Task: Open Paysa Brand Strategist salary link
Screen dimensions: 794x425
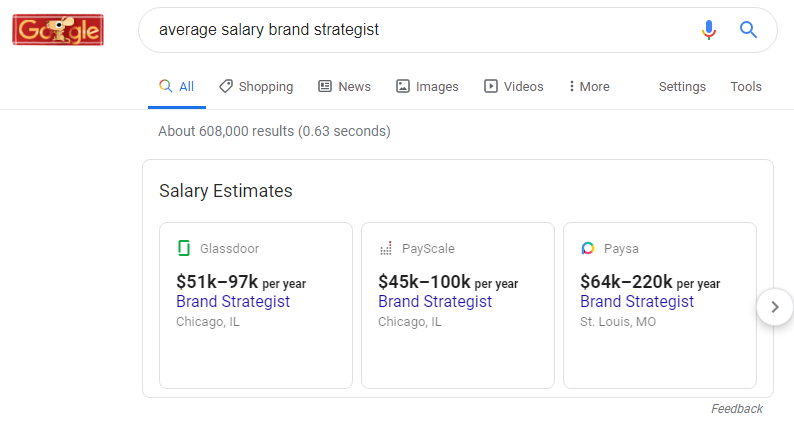Action: coord(637,301)
